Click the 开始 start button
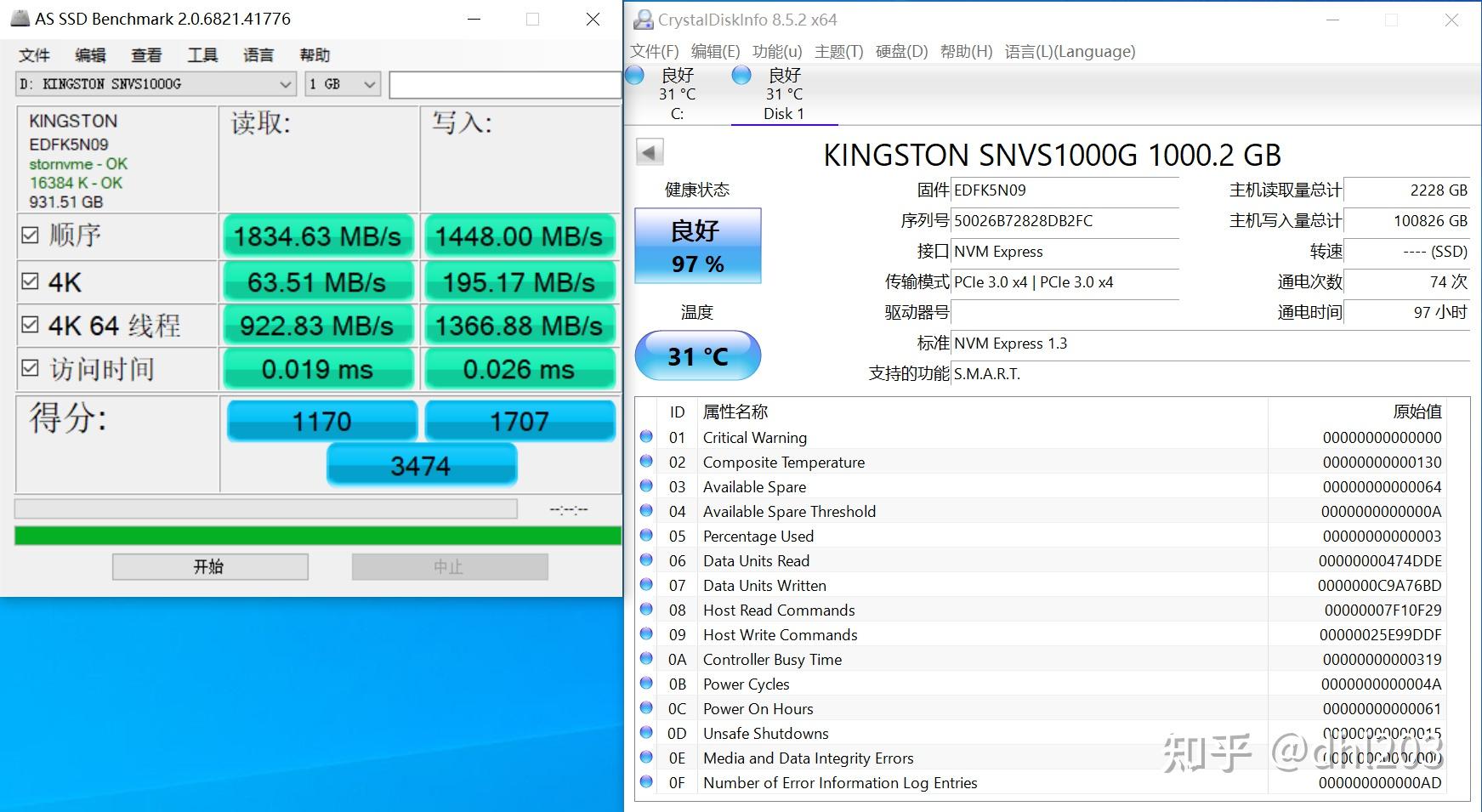This screenshot has height=812, width=1482. (x=210, y=566)
